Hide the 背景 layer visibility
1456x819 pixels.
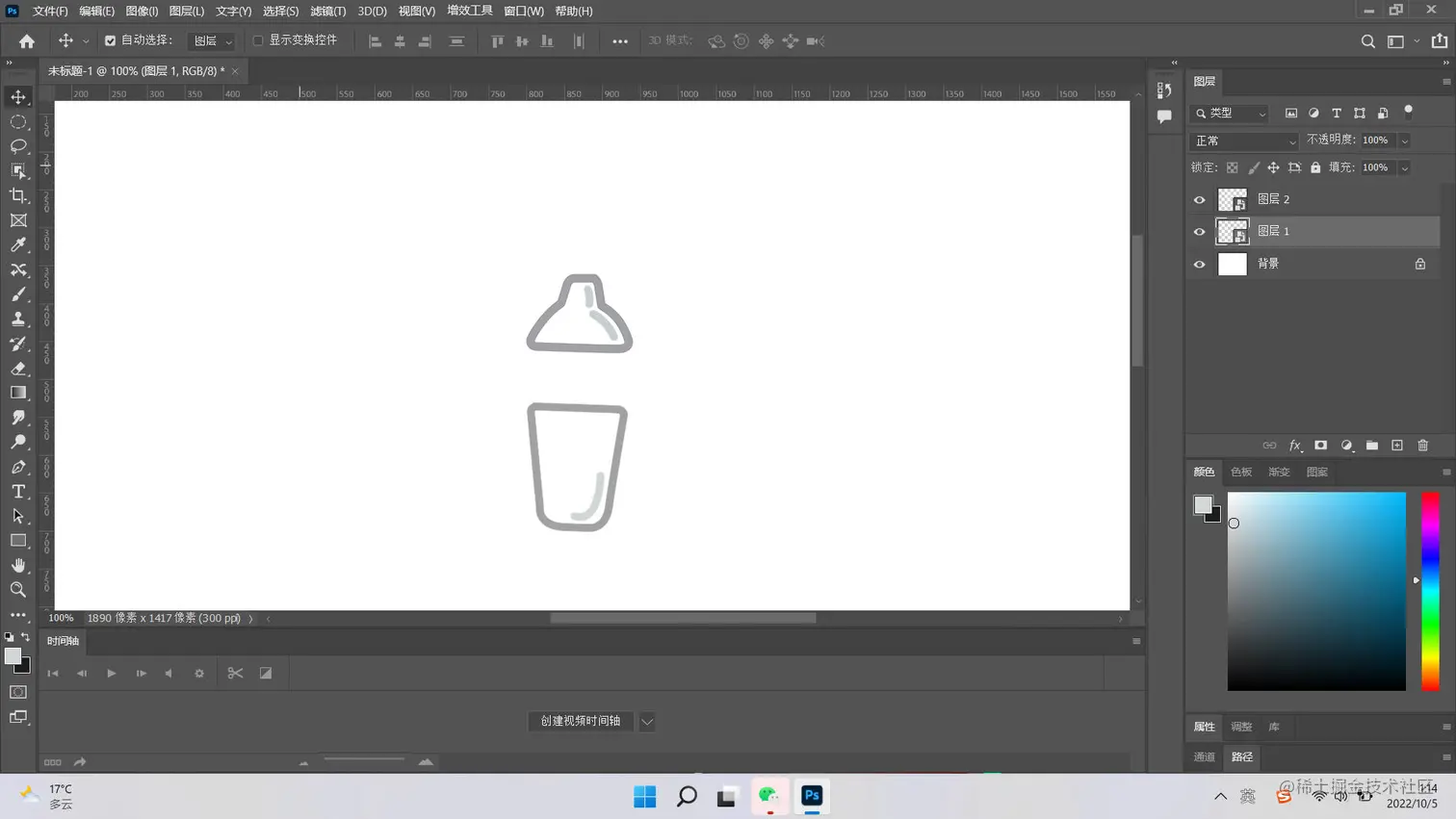[x=1199, y=264]
